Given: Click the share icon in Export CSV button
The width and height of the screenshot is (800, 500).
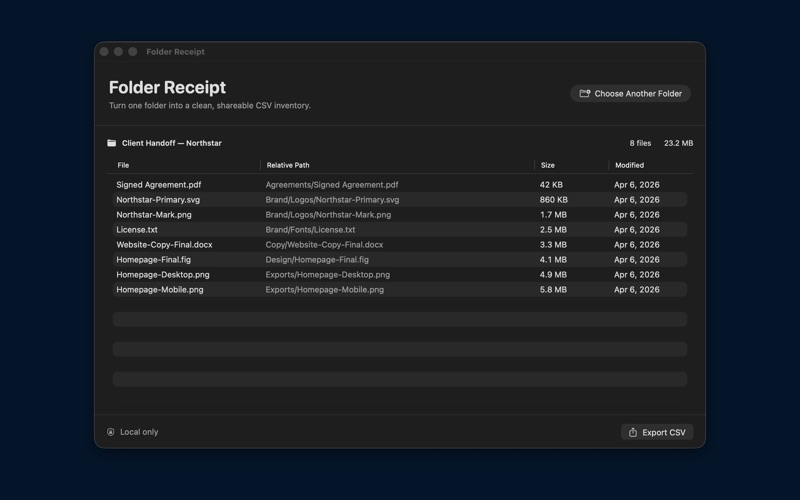Looking at the screenshot, I should pyautogui.click(x=633, y=432).
